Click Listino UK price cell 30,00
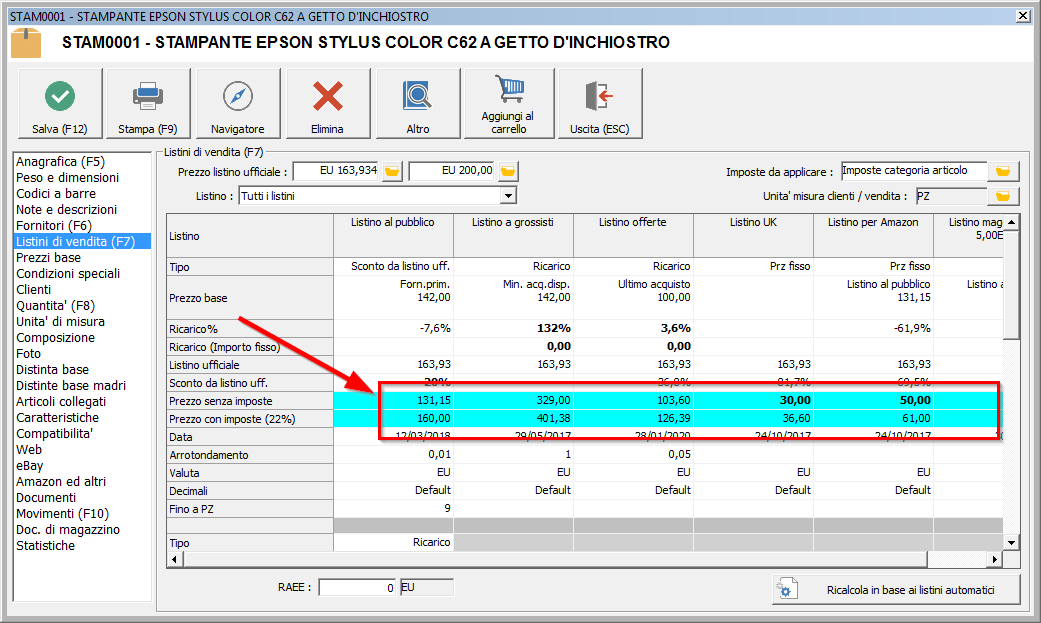This screenshot has width=1041, height=623. [754, 400]
